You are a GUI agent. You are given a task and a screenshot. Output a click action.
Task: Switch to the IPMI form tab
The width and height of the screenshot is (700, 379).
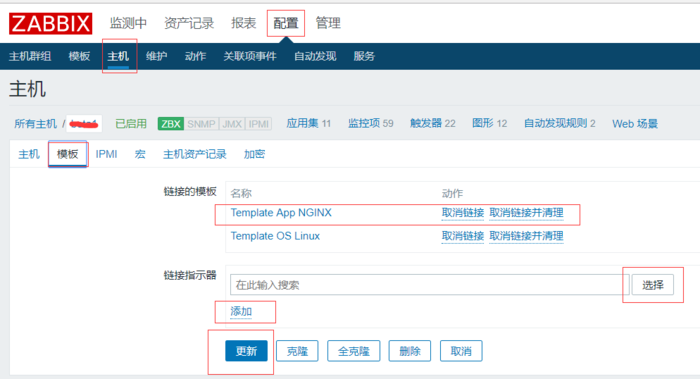[x=106, y=154]
